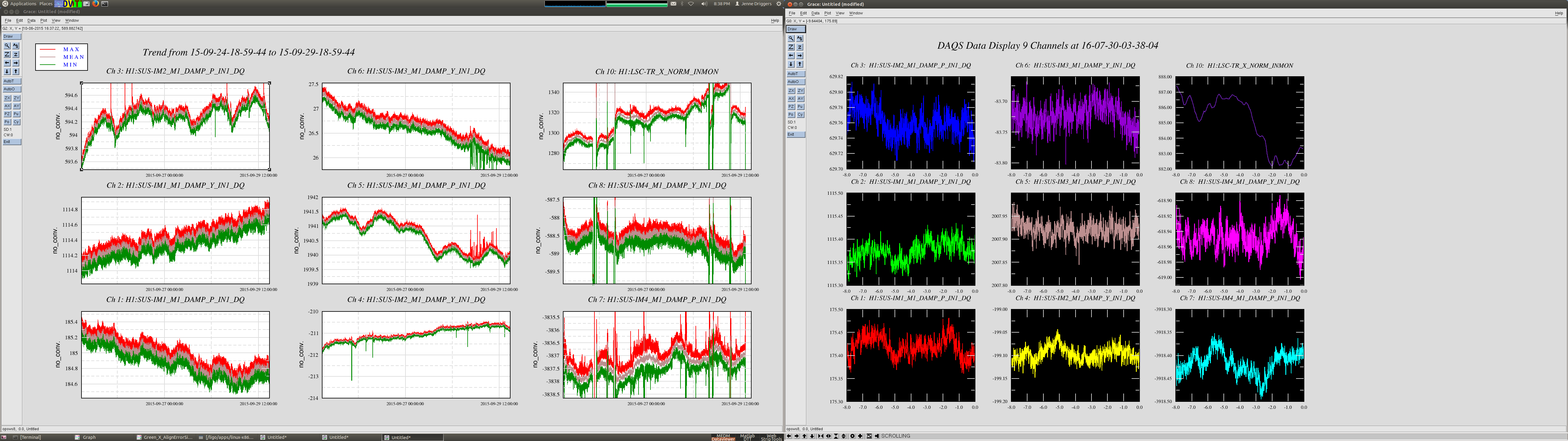This screenshot has height=441, width=1568.
Task: Click AX button in right Grace window
Action: [x=791, y=99]
